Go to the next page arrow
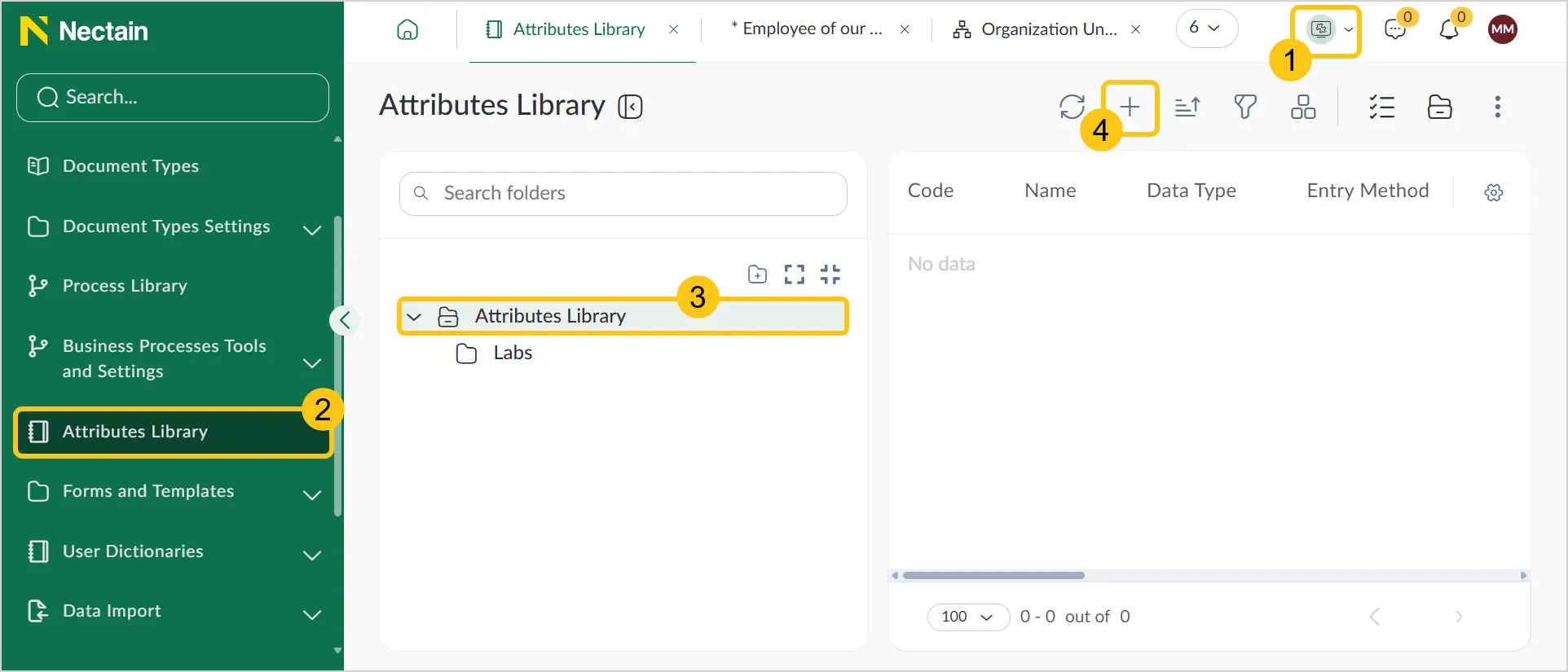Viewport: 1568px width, 672px height. click(x=1459, y=617)
